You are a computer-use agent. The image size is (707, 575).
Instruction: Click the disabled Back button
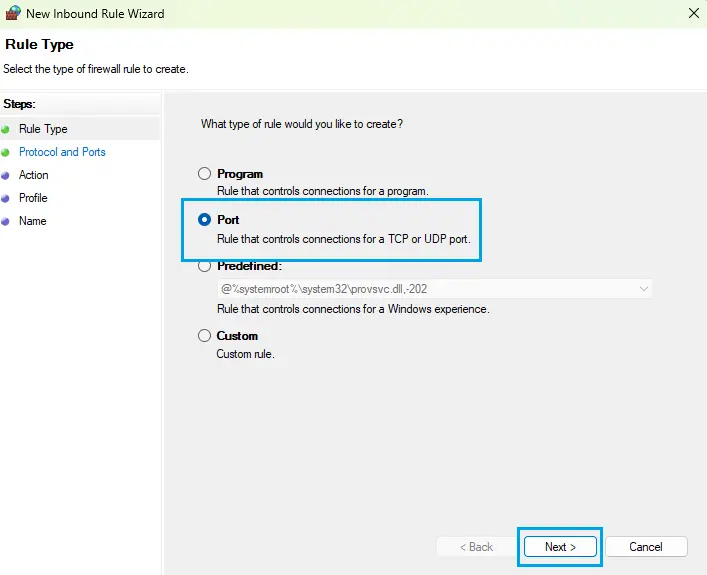[476, 547]
